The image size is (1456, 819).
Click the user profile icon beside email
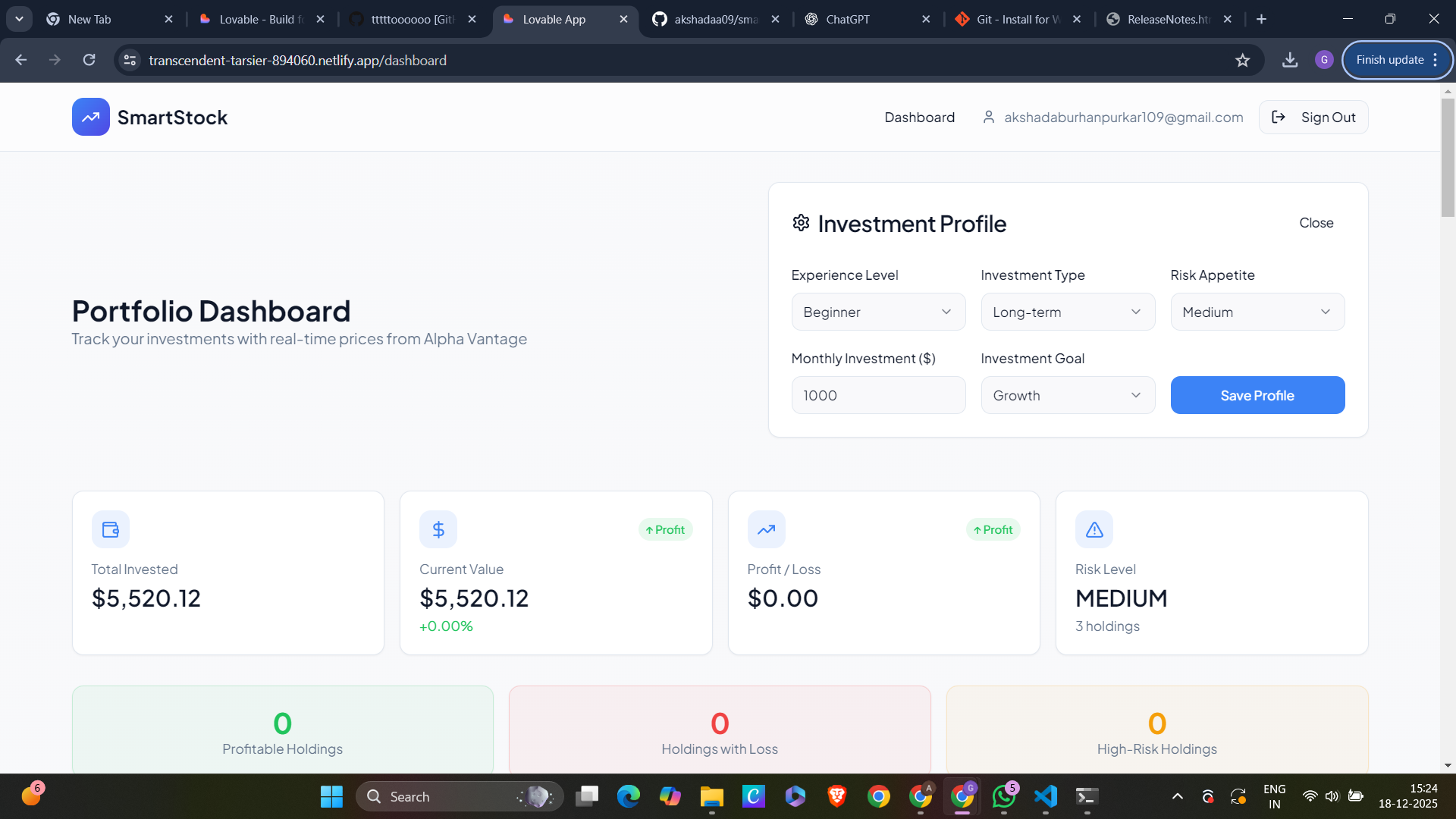tap(988, 117)
